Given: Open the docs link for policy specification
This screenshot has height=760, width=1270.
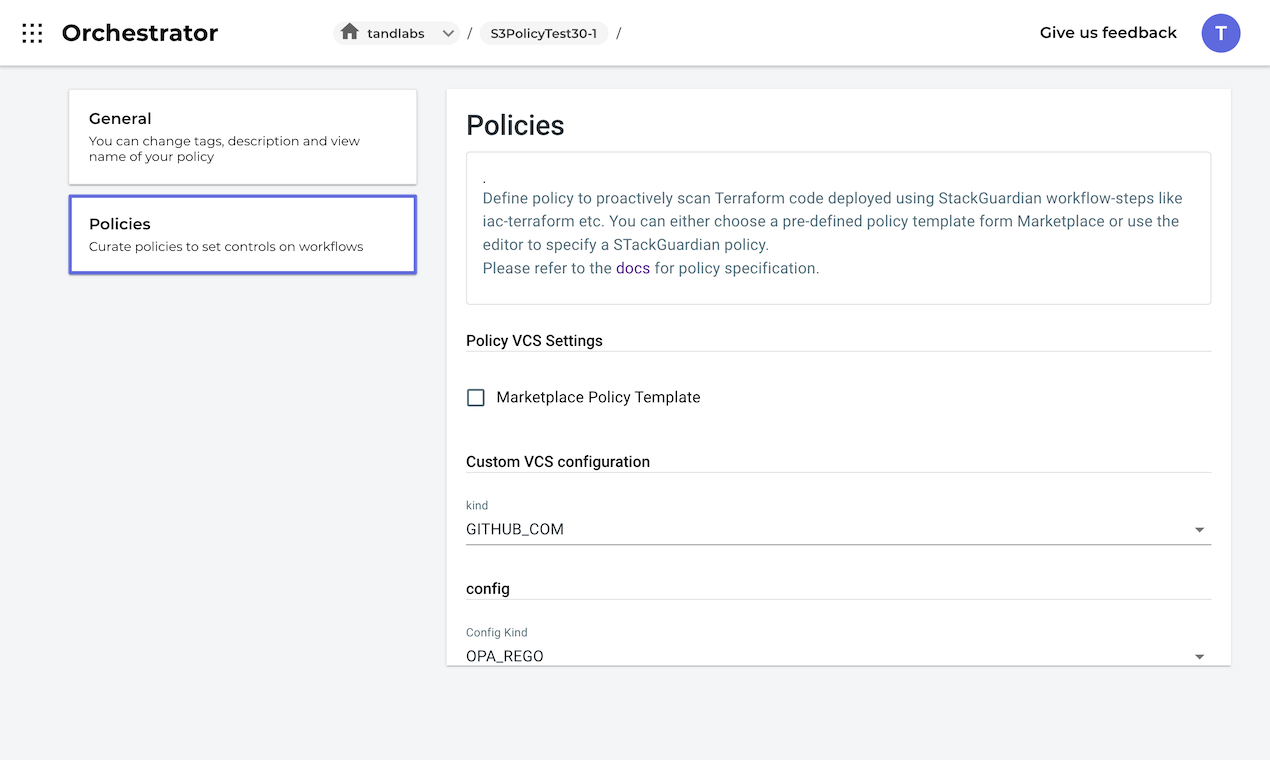Looking at the screenshot, I should pos(633,268).
